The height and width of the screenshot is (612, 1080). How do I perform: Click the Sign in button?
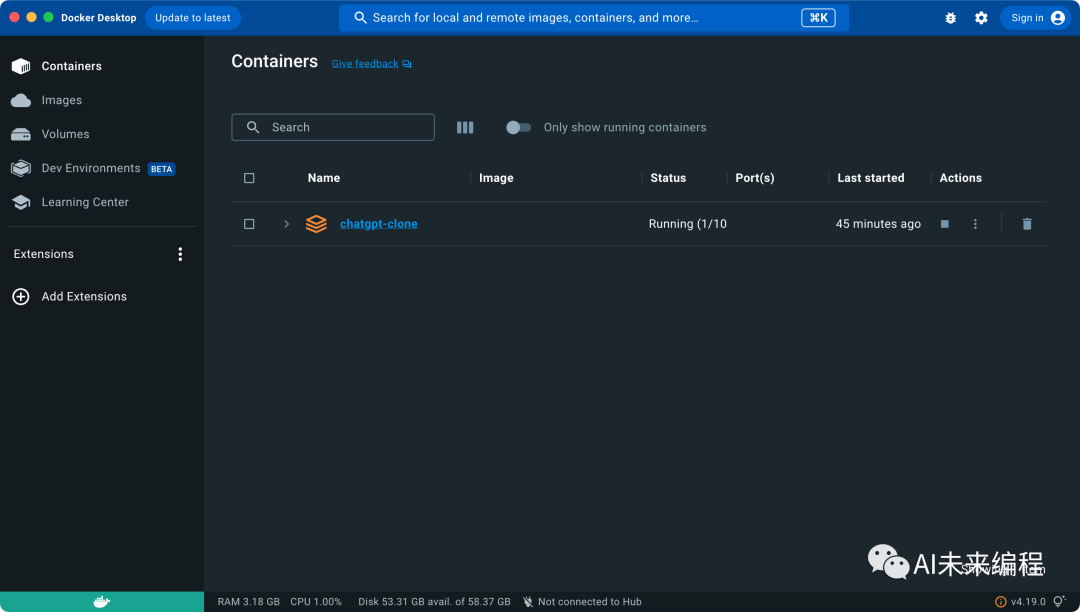1036,18
